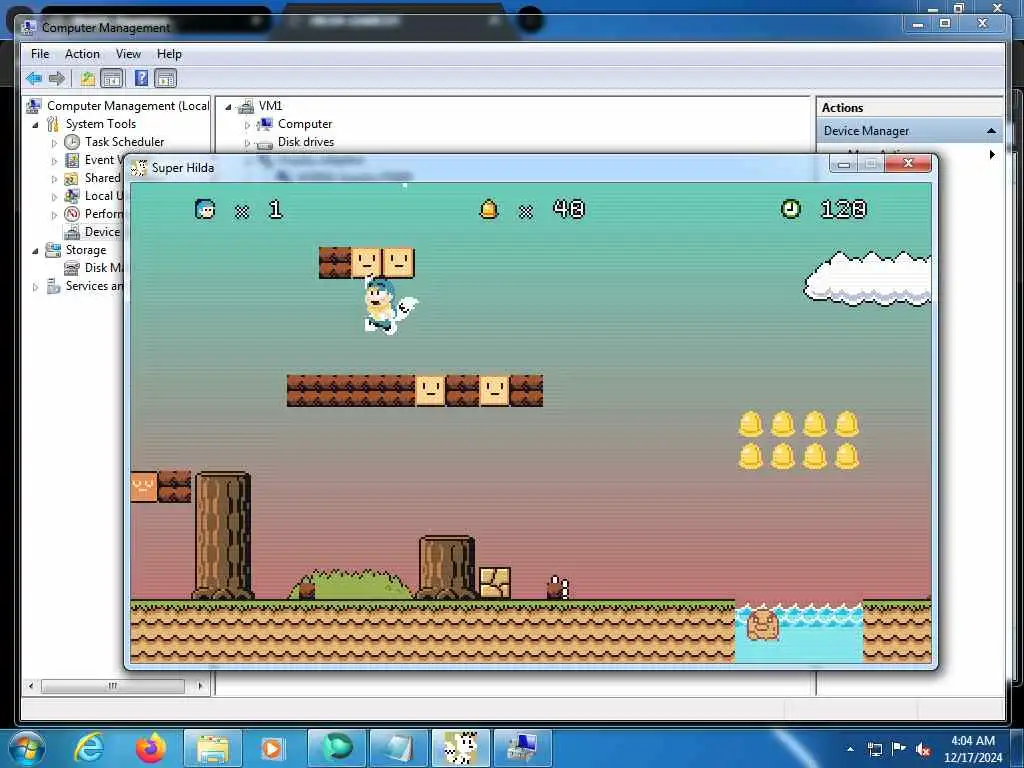Open the Help menu
The height and width of the screenshot is (768, 1024).
click(169, 54)
